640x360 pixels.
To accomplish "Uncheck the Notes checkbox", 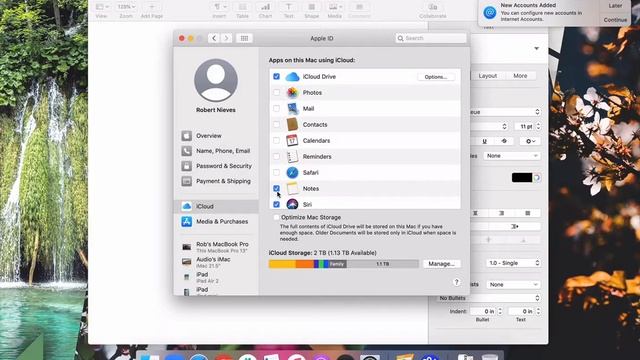I will click(x=276, y=188).
